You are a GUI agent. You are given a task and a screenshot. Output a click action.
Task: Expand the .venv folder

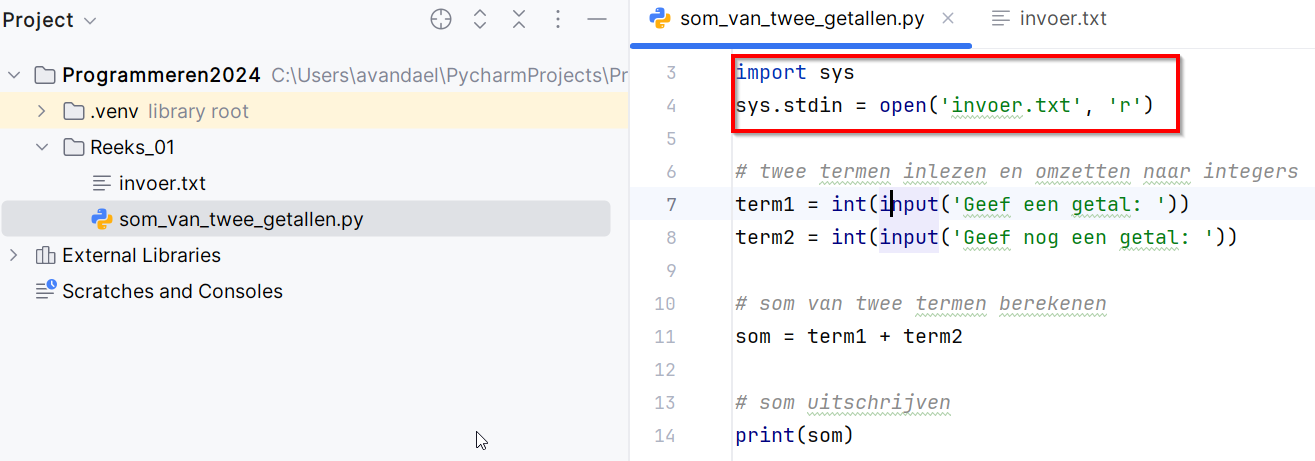[x=42, y=112]
